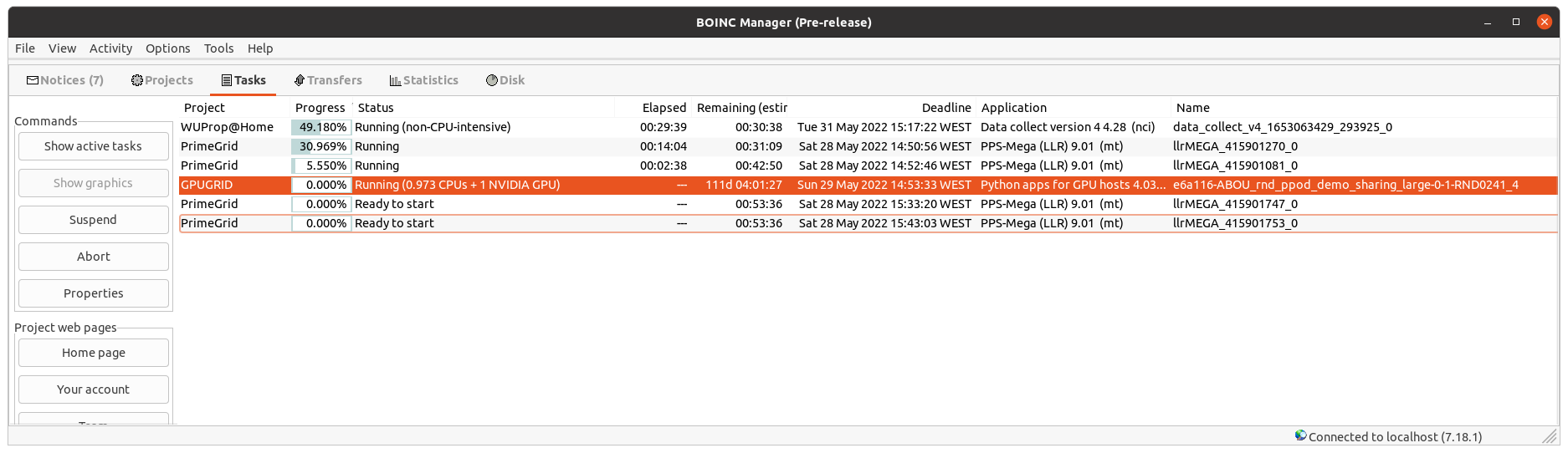Image resolution: width=1568 pixels, height=453 pixels.
Task: Open the Activity menu
Action: (x=110, y=48)
